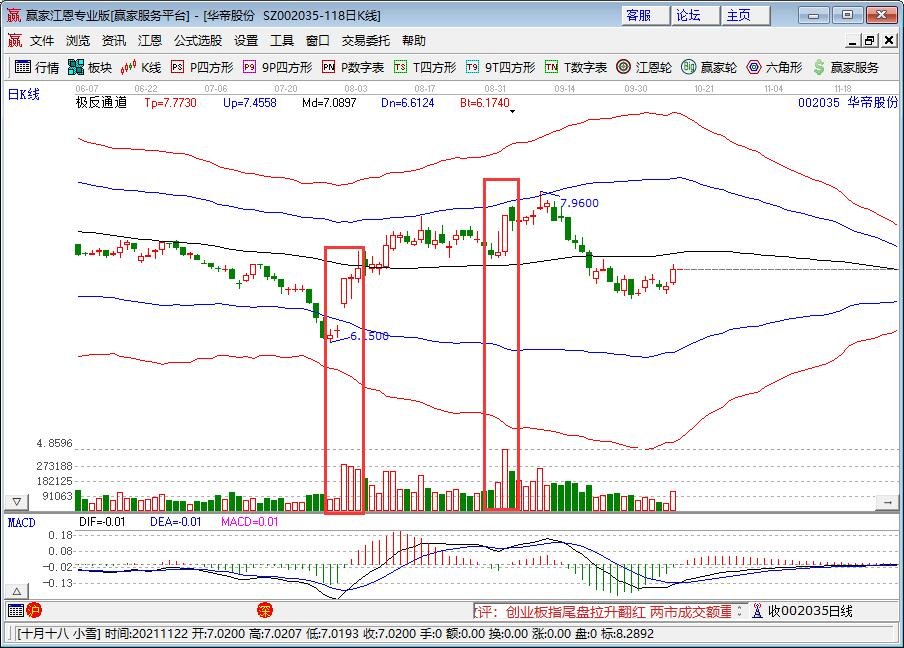This screenshot has height=648, width=904.
Task: Open the P四方形 tool icon
Action: tap(177, 67)
